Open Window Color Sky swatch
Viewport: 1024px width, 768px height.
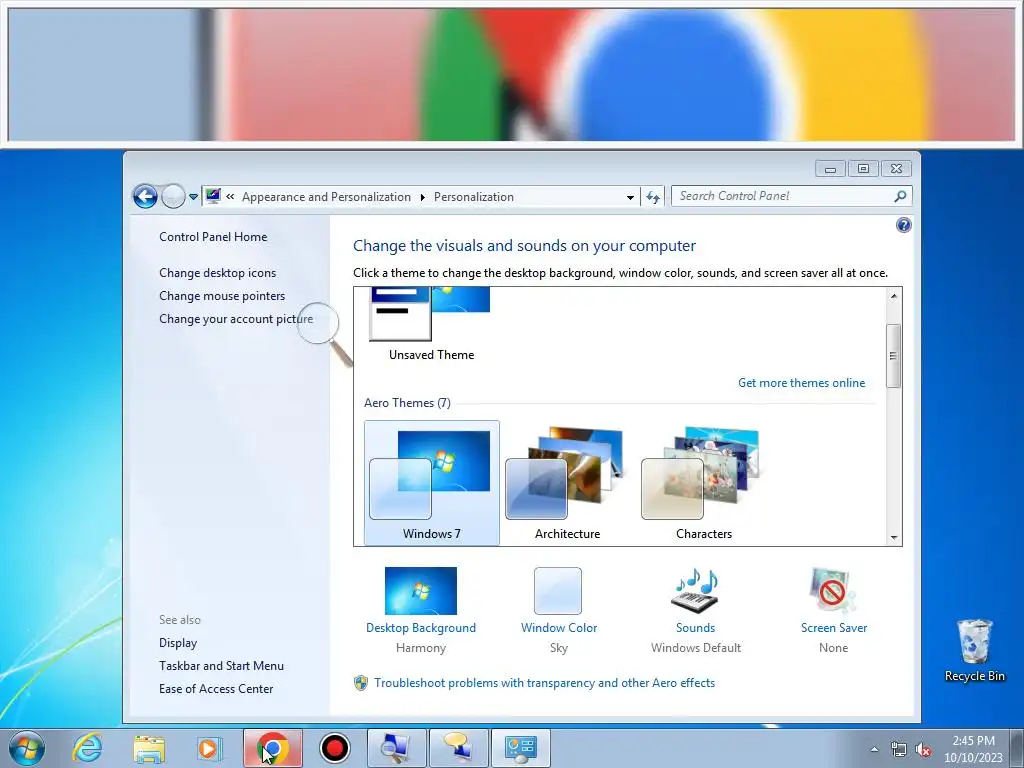(558, 610)
